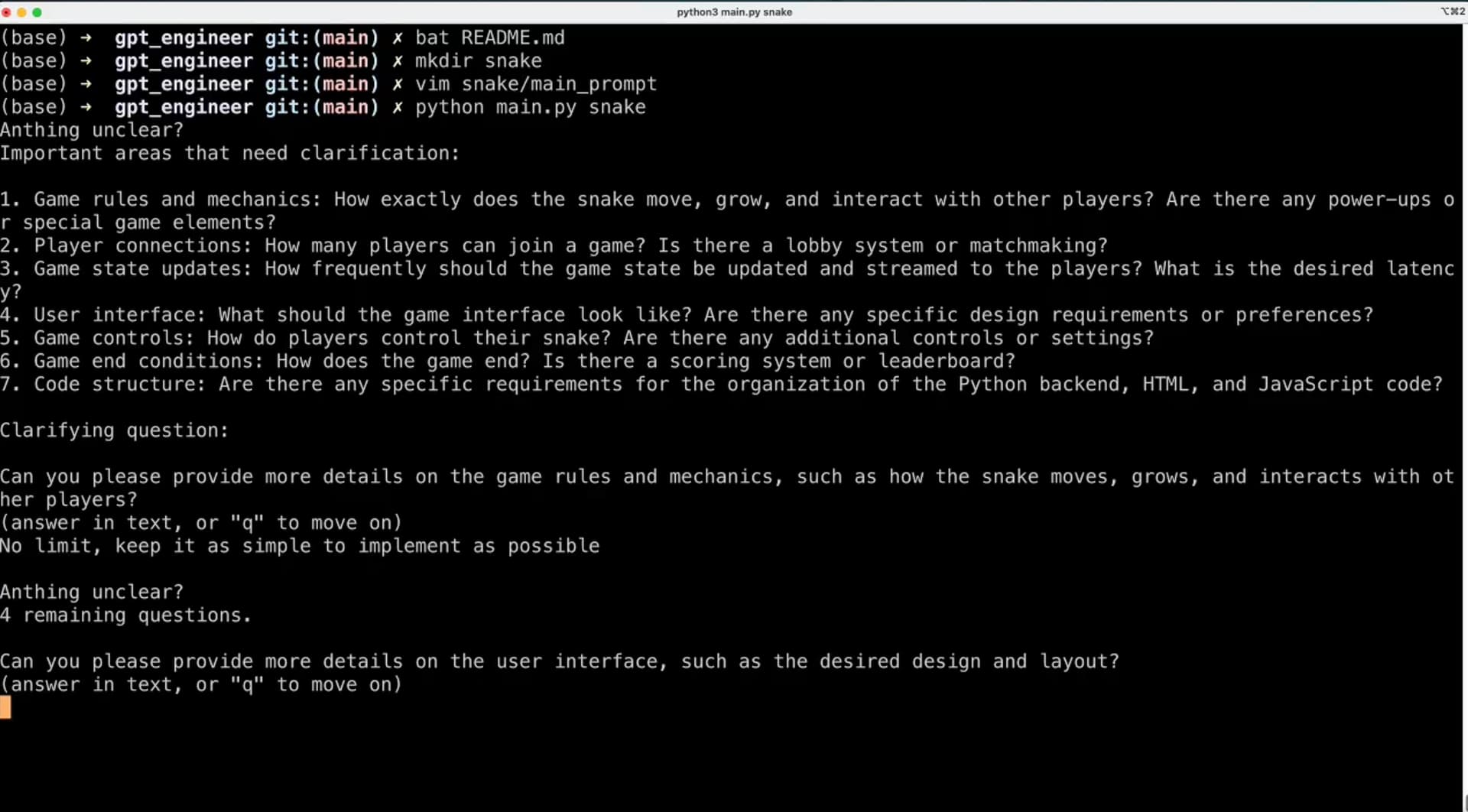Click the prompt arrow before 'bat README.md' line
This screenshot has width=1468, height=812.
click(86, 38)
